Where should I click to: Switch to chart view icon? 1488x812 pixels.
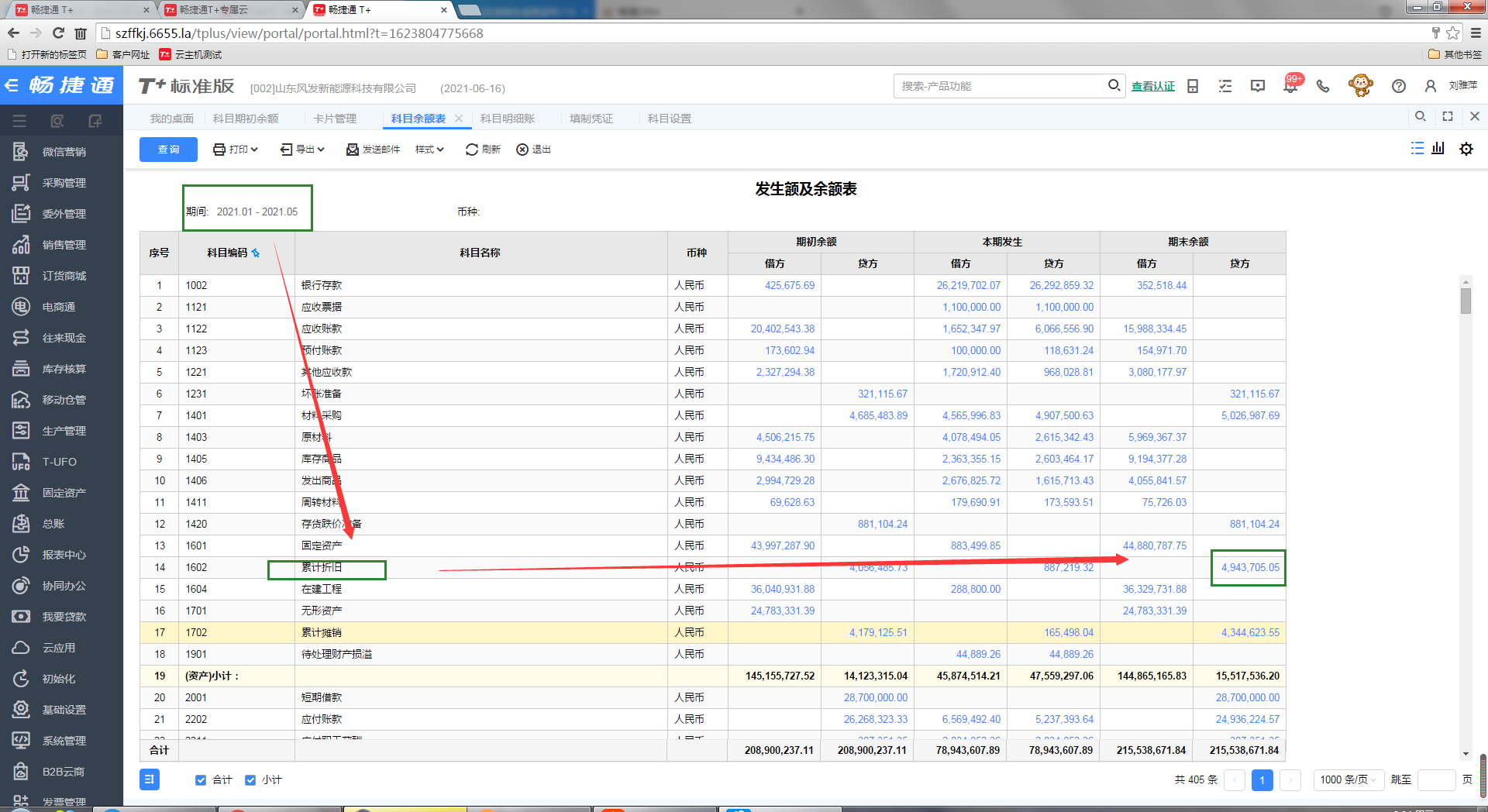[x=1438, y=148]
